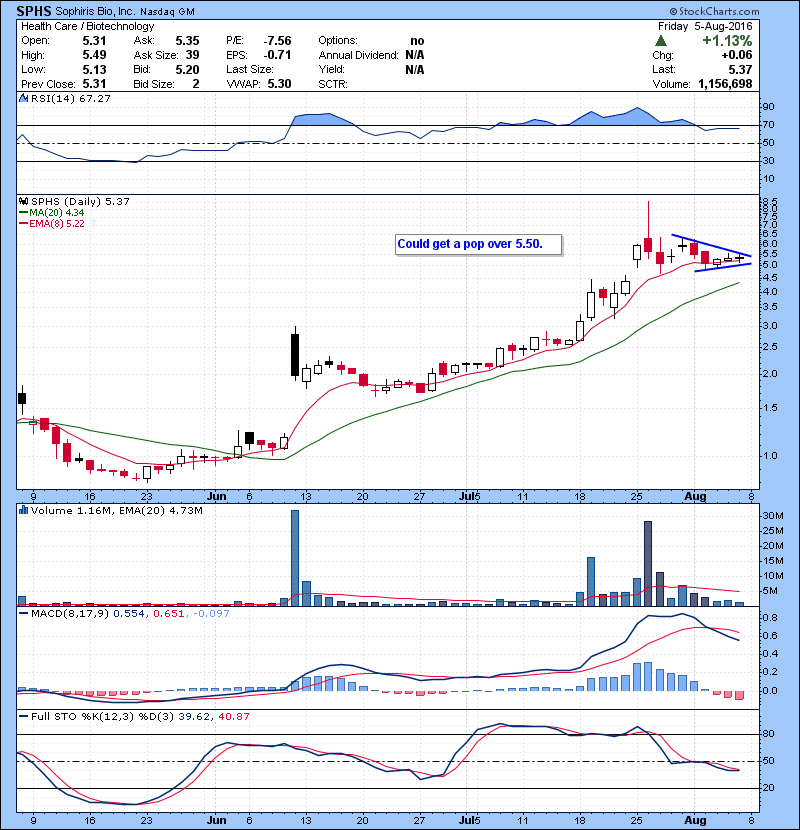Click the blue line marker before Full STO

click(23, 717)
